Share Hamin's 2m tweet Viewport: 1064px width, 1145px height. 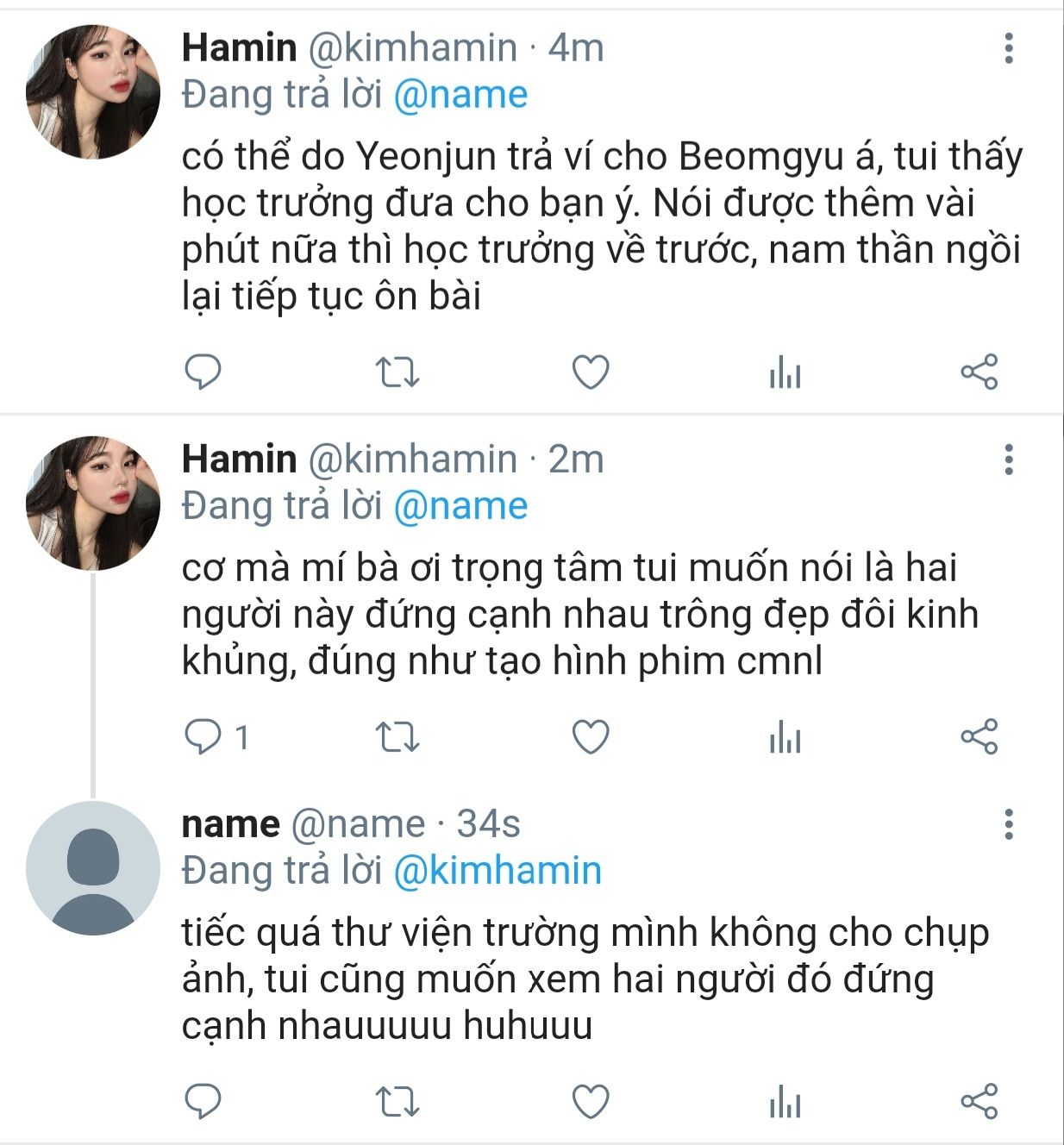[x=979, y=738]
